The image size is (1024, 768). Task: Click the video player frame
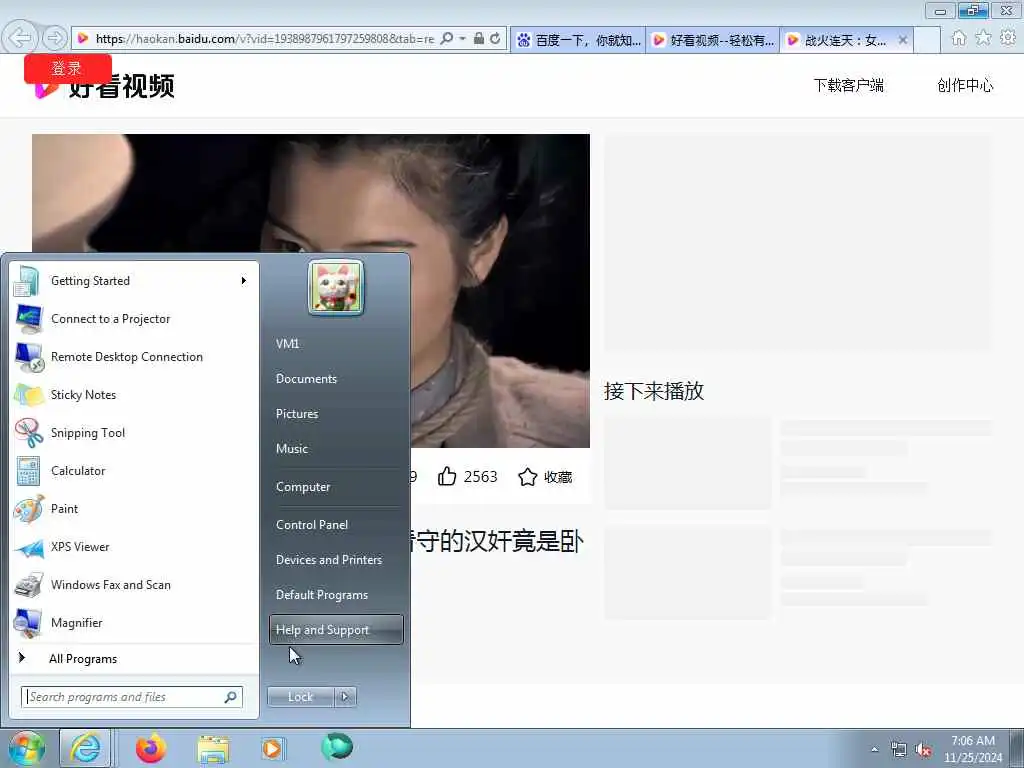click(311, 291)
